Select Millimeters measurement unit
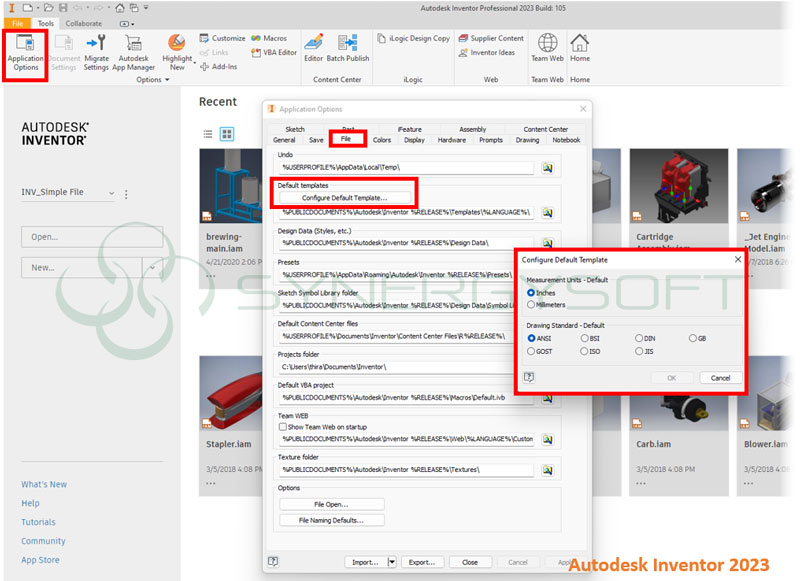 531,305
